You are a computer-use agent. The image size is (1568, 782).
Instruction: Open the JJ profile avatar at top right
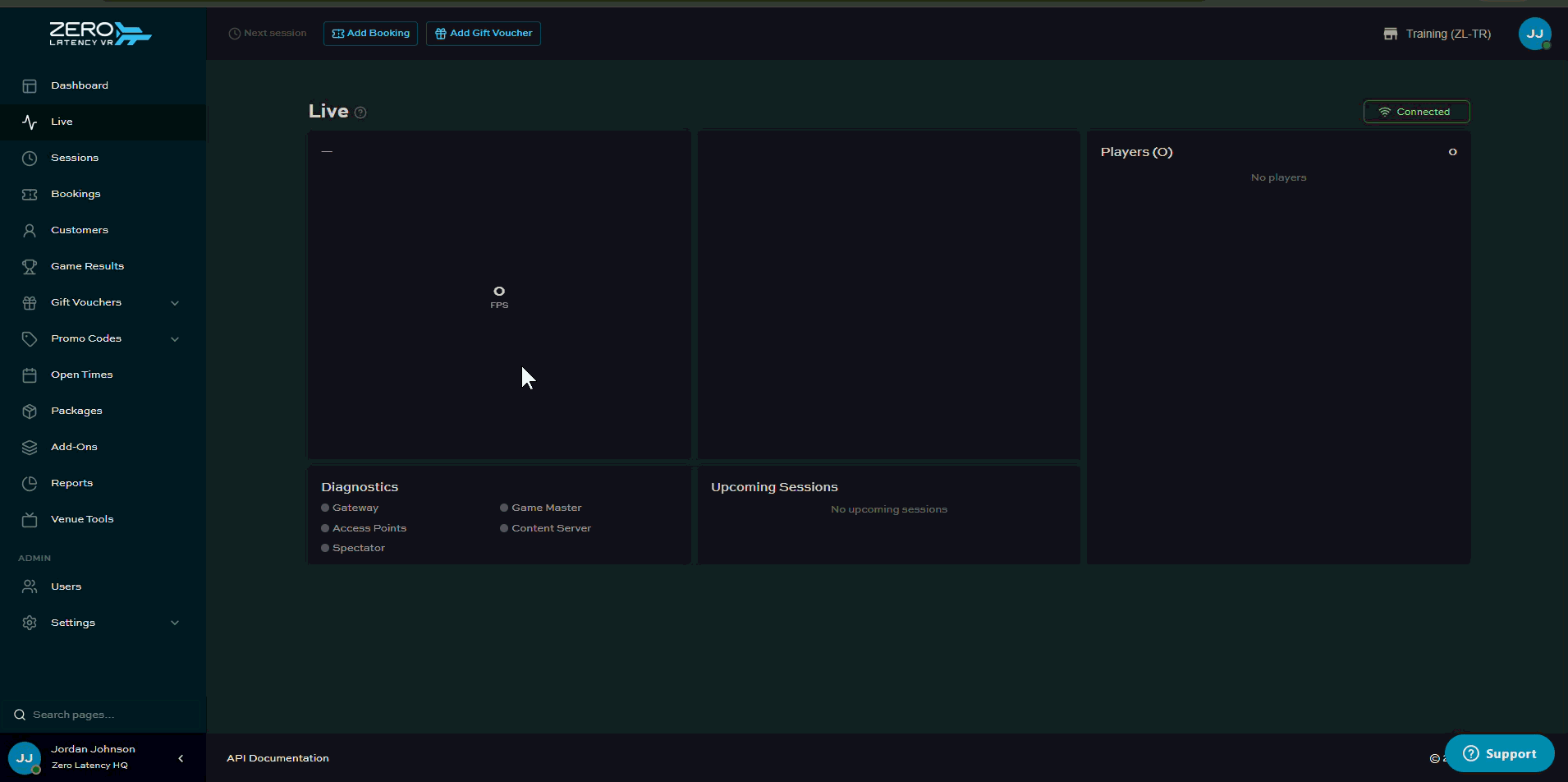[1535, 34]
